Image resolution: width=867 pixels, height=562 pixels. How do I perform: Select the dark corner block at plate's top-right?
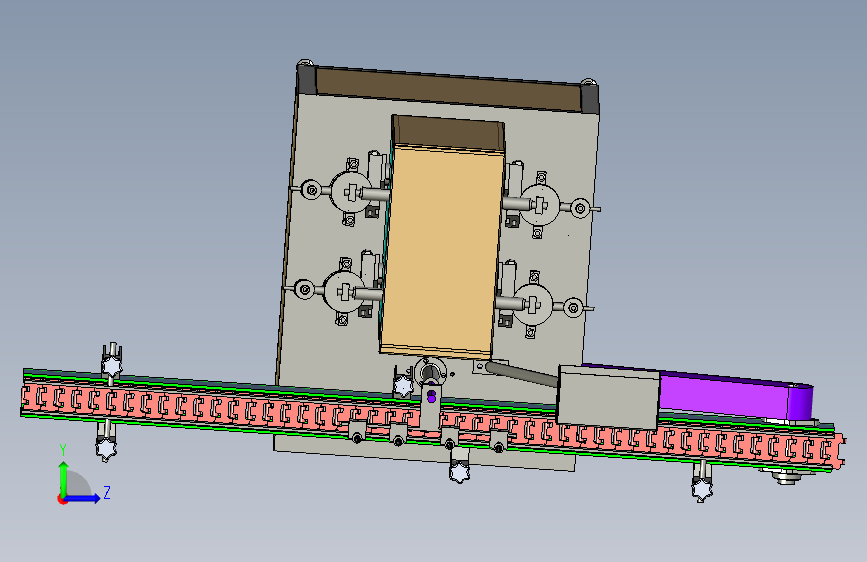[590, 98]
